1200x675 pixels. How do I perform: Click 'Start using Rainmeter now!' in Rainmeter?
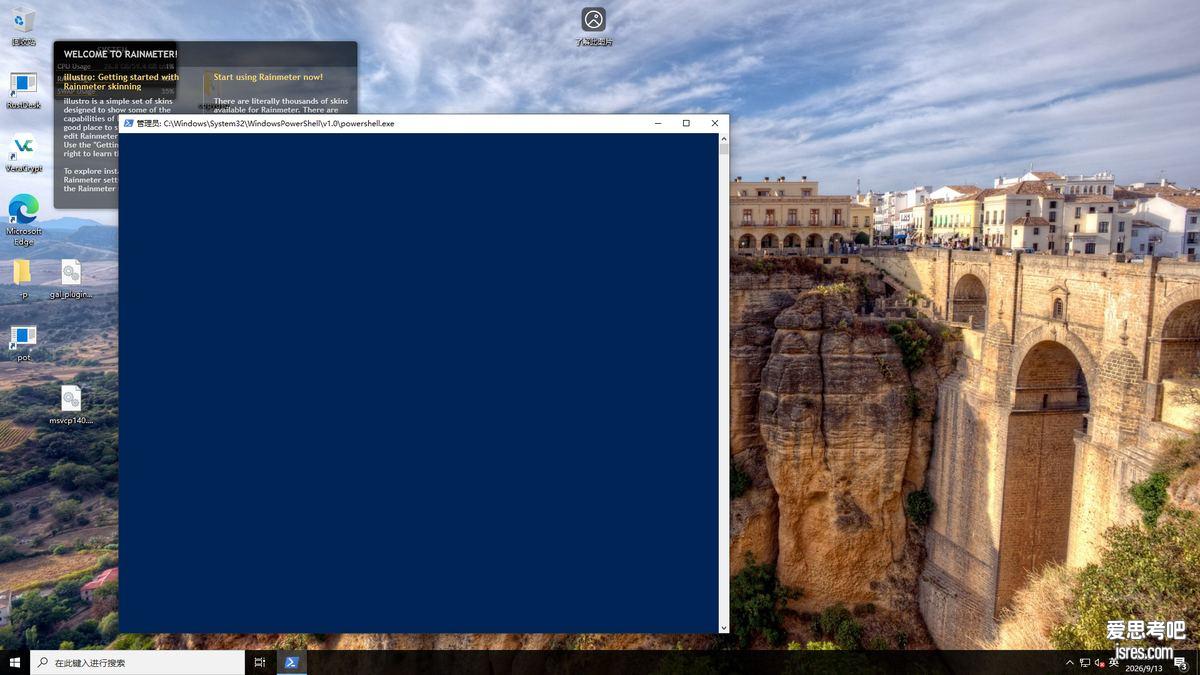(x=268, y=77)
